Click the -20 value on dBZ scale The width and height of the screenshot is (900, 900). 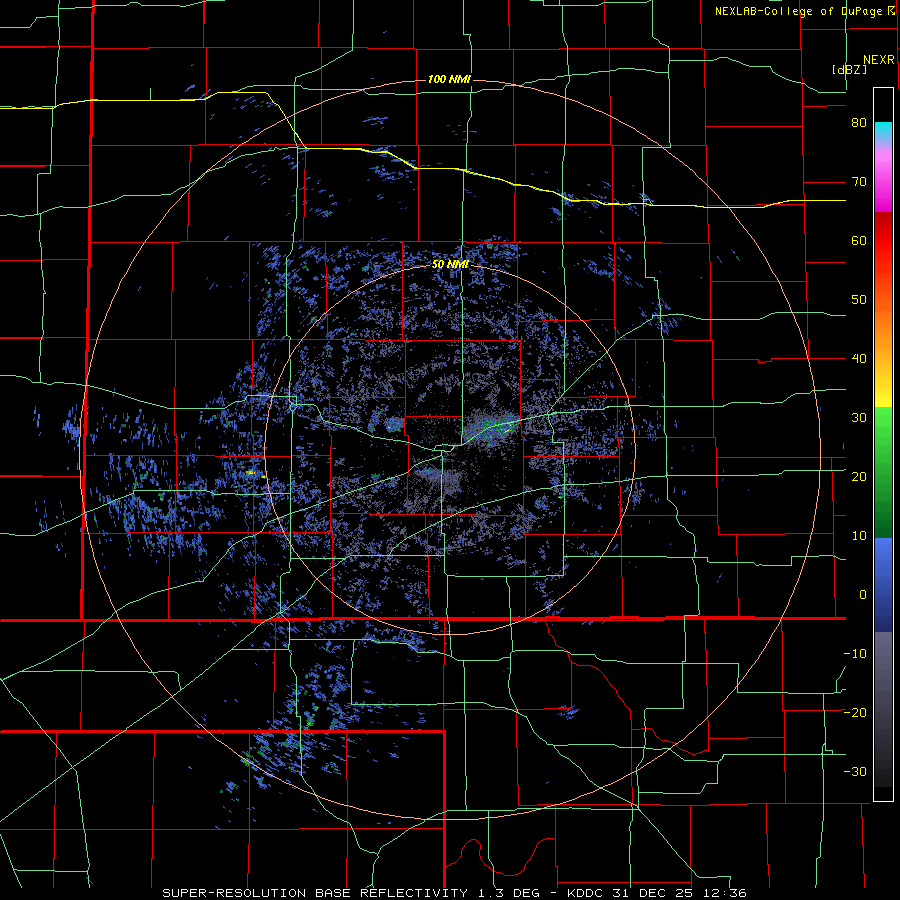point(855,713)
